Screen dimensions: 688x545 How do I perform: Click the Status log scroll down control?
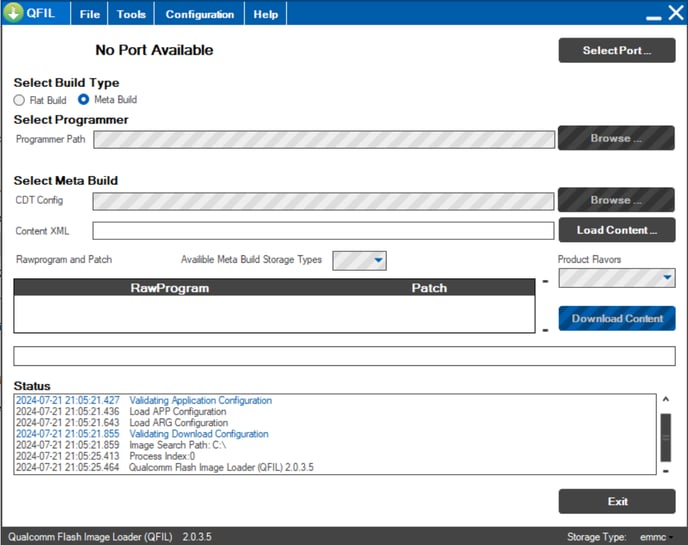[x=666, y=471]
